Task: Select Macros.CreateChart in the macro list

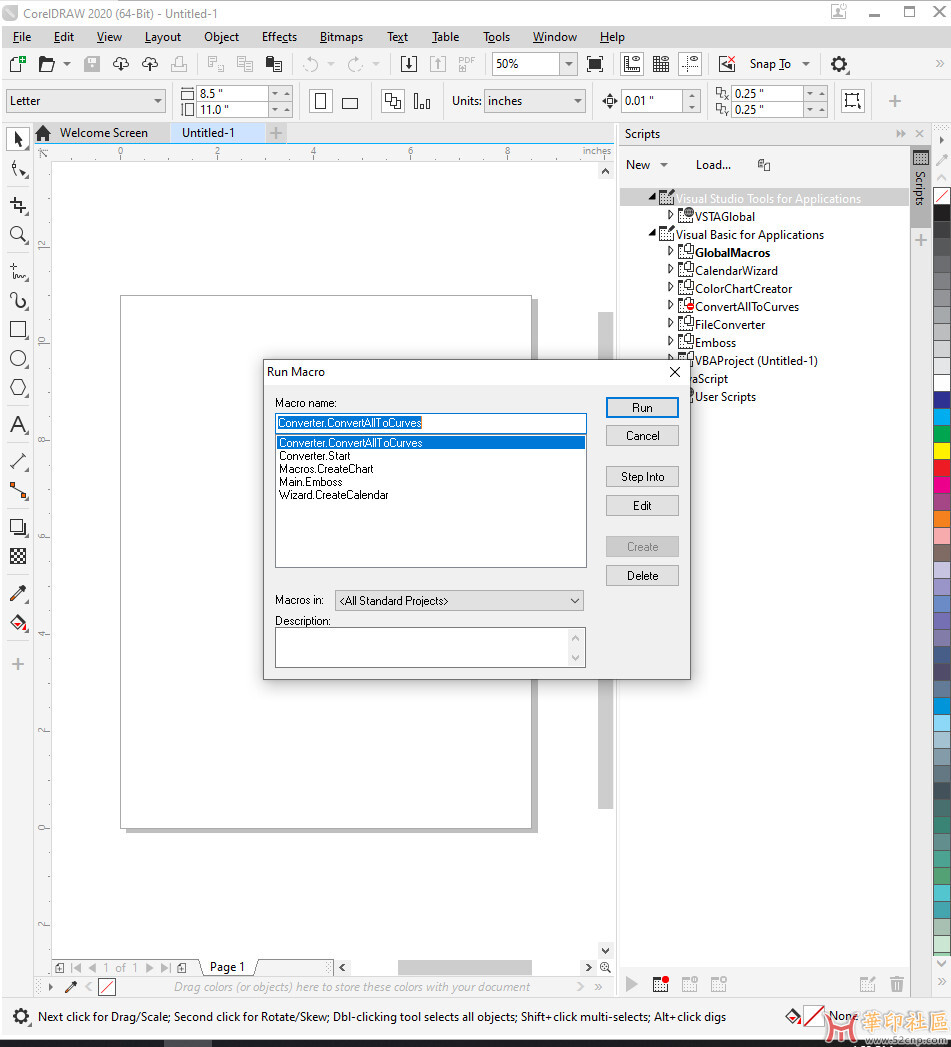Action: pos(326,469)
